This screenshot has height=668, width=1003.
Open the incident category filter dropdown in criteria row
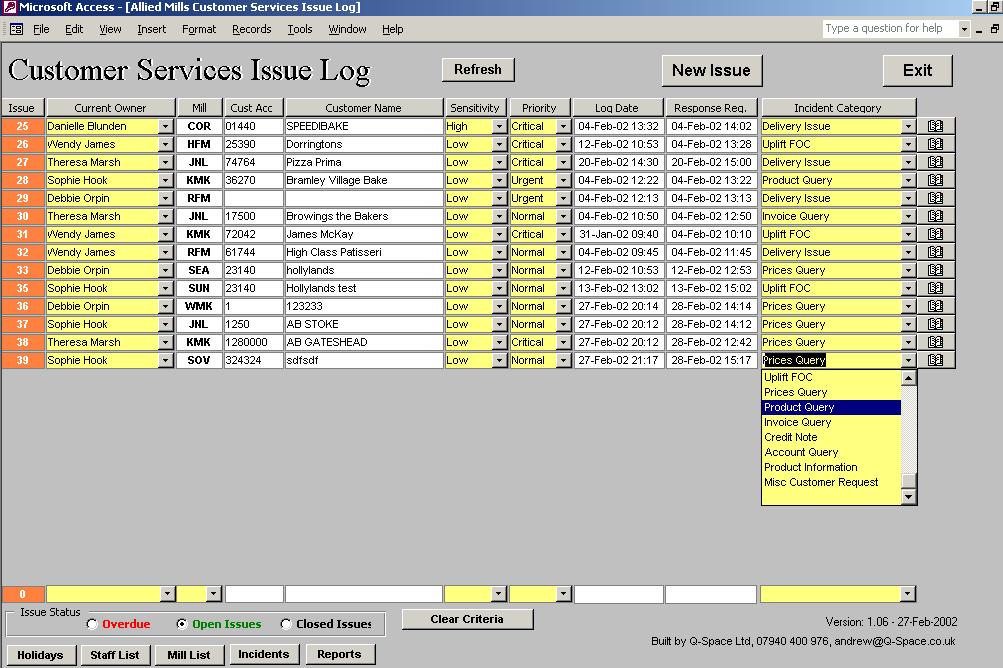[x=907, y=594]
